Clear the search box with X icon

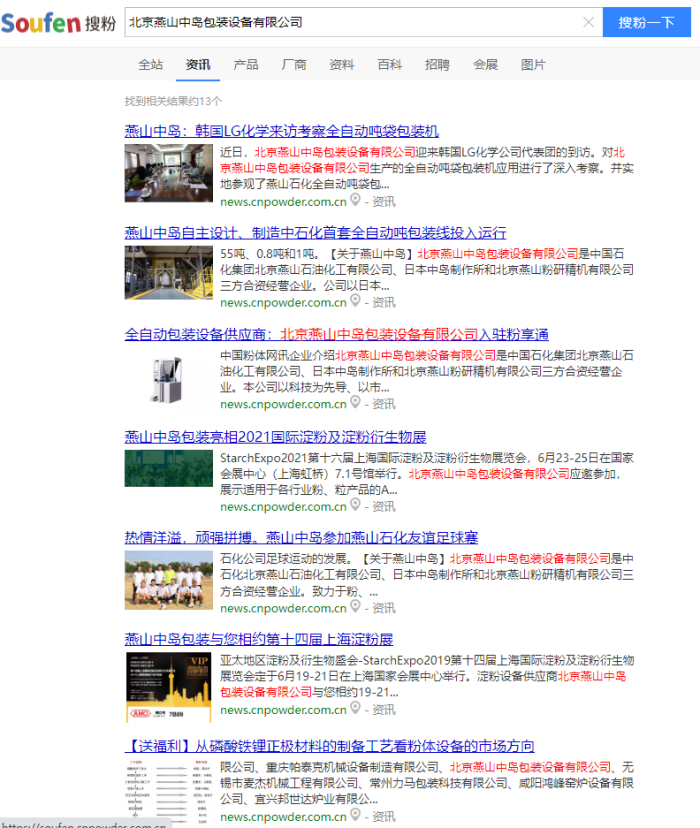pos(588,22)
